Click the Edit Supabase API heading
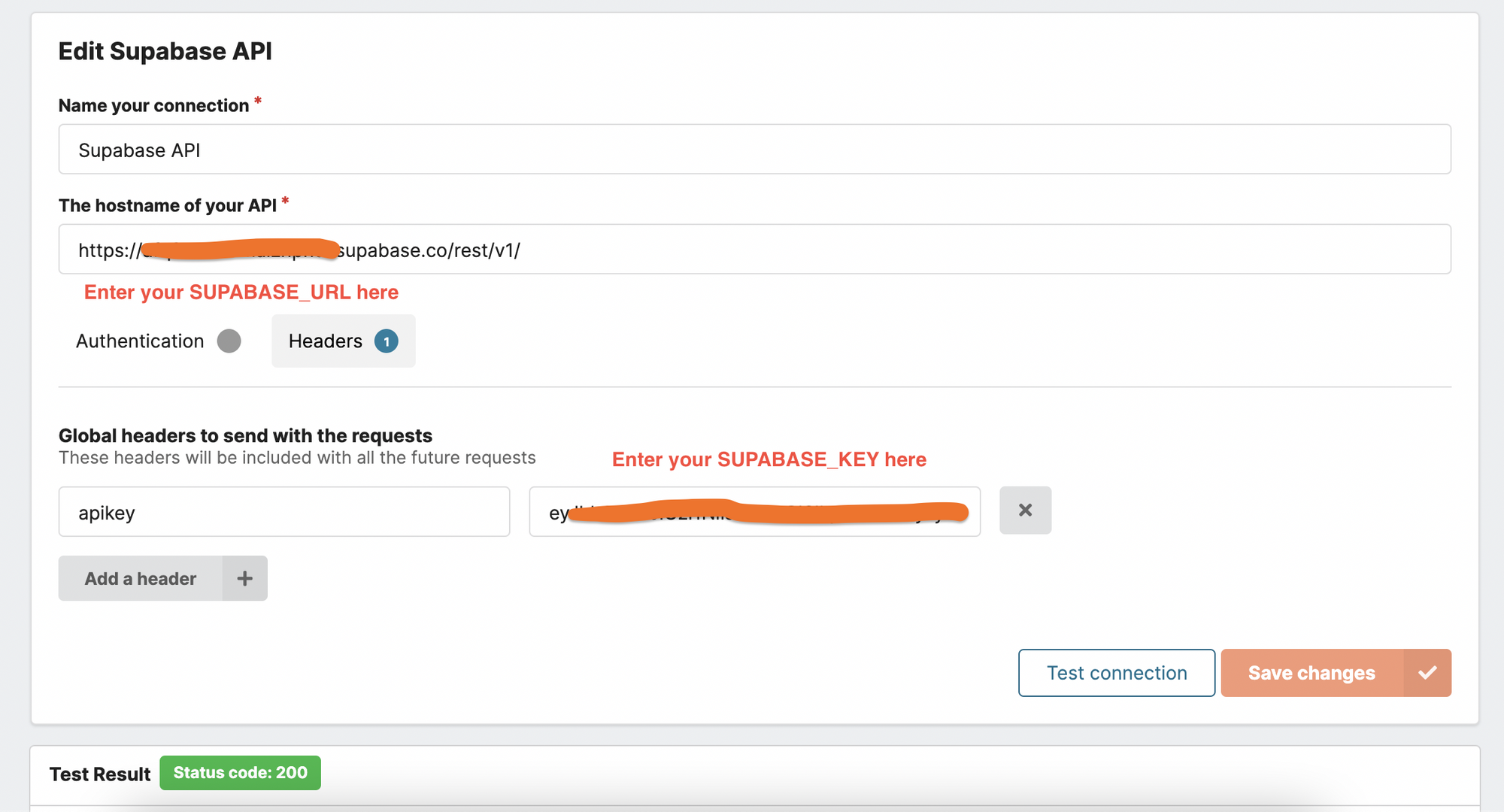 pyautogui.click(x=165, y=50)
